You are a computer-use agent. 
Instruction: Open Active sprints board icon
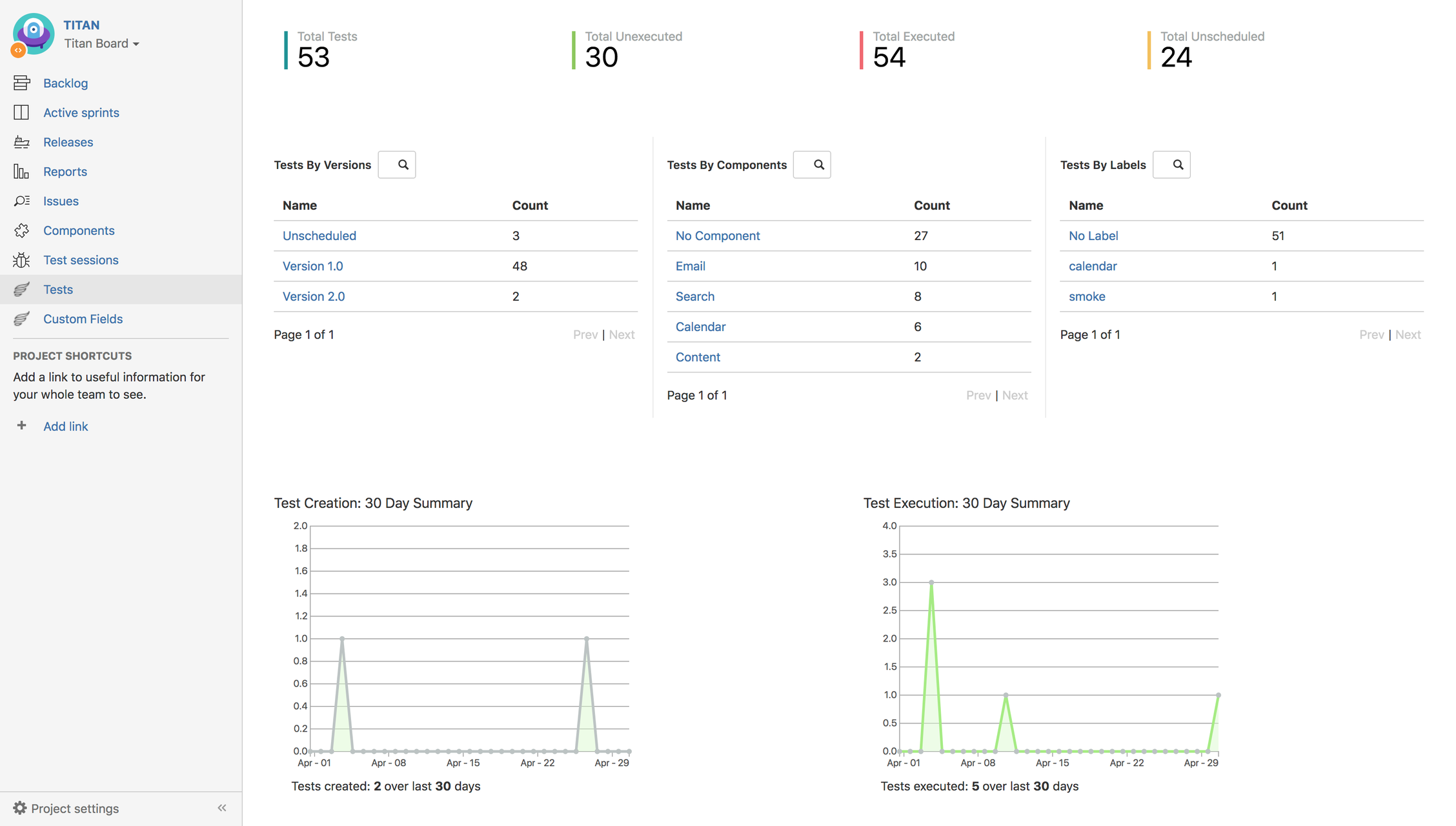[x=21, y=112]
